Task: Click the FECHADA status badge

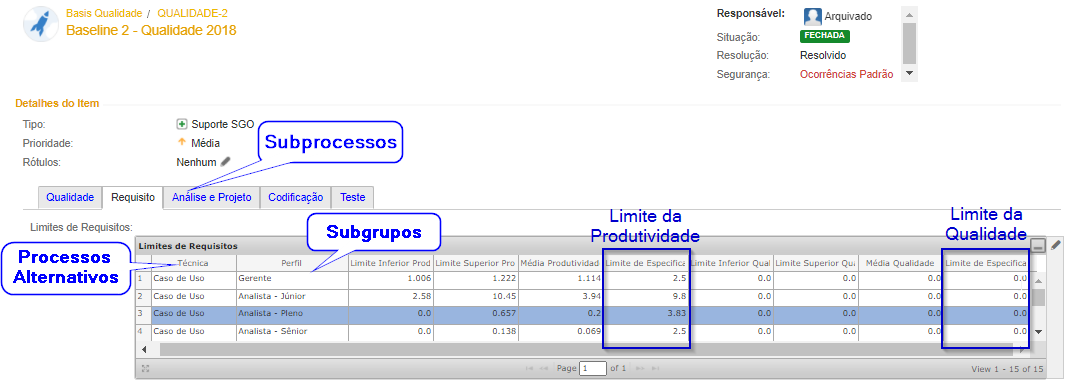Action: point(825,36)
